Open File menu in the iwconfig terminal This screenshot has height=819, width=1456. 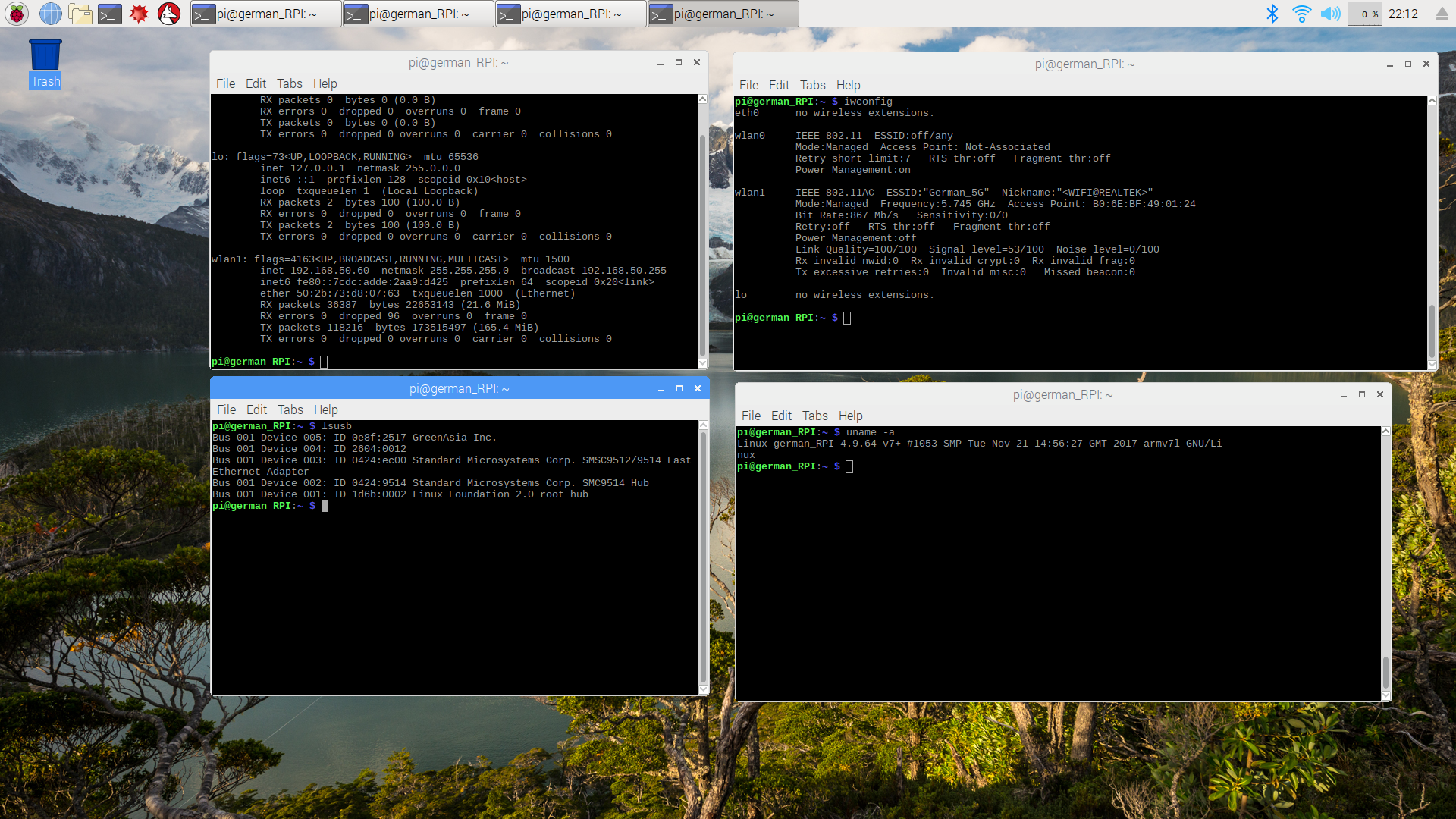(x=748, y=85)
